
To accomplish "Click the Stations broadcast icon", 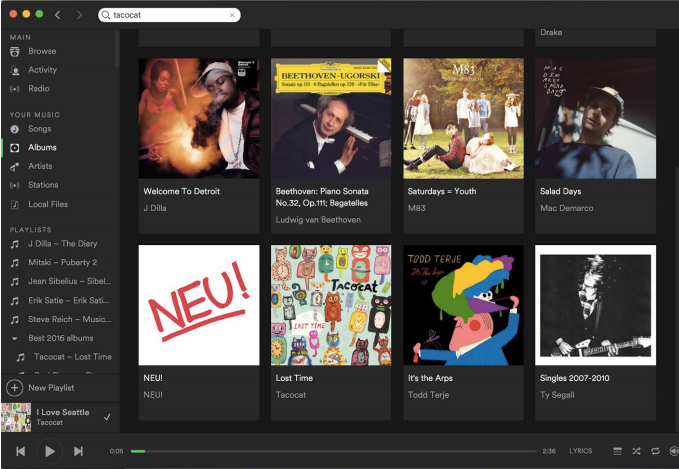I will click(15, 185).
